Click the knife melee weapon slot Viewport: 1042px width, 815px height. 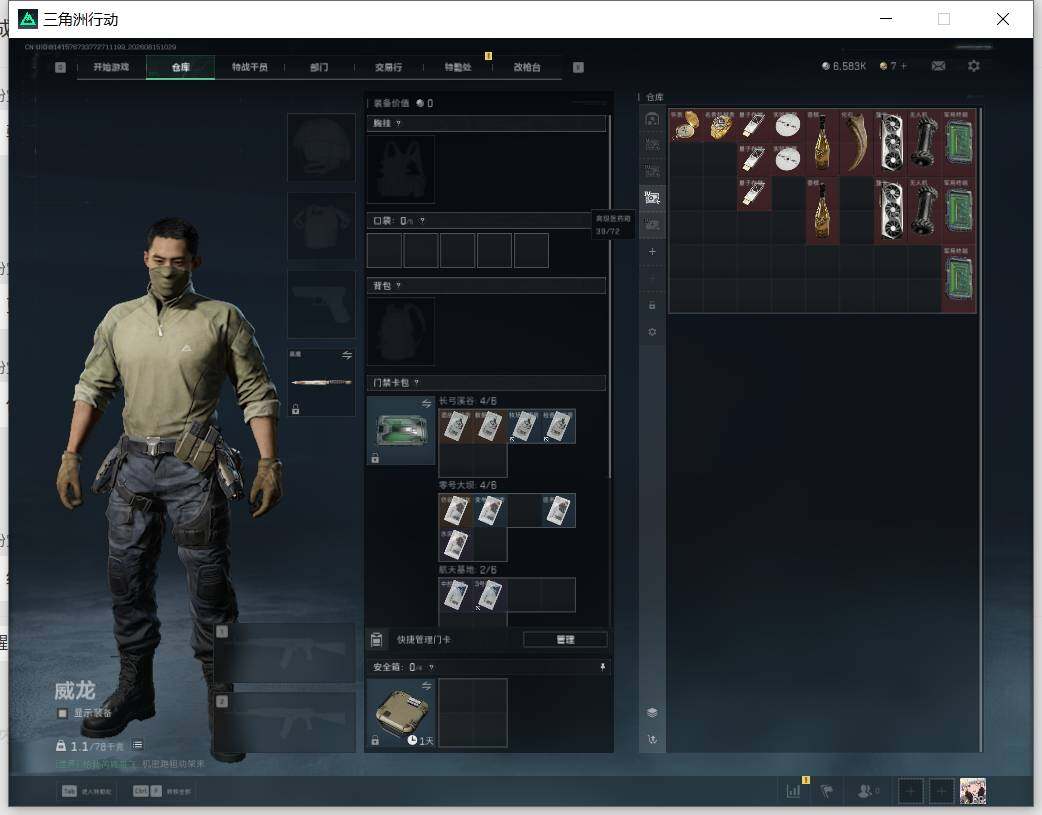point(321,382)
